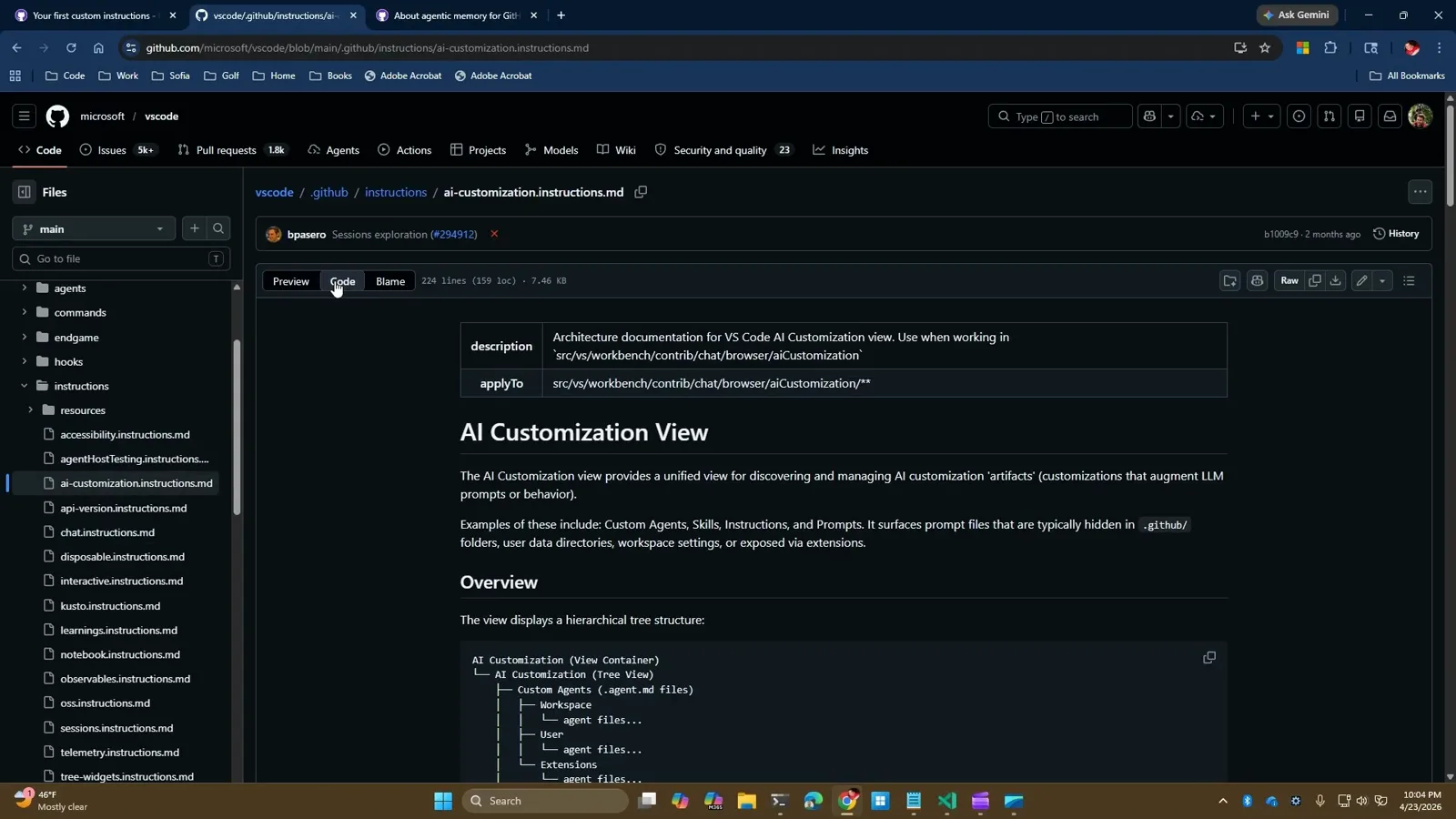Open the more file actions ellipsis

point(1420,192)
